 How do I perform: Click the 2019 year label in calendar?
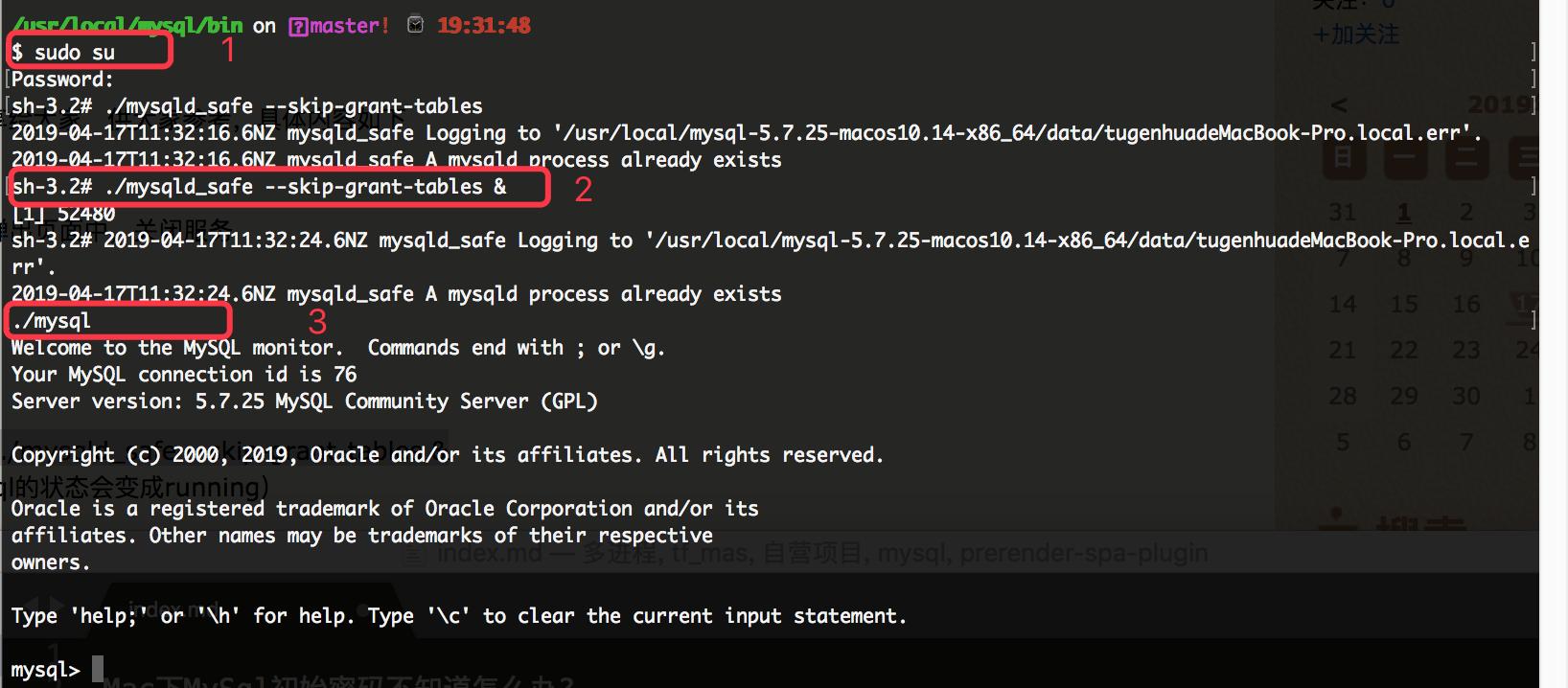[1498, 103]
